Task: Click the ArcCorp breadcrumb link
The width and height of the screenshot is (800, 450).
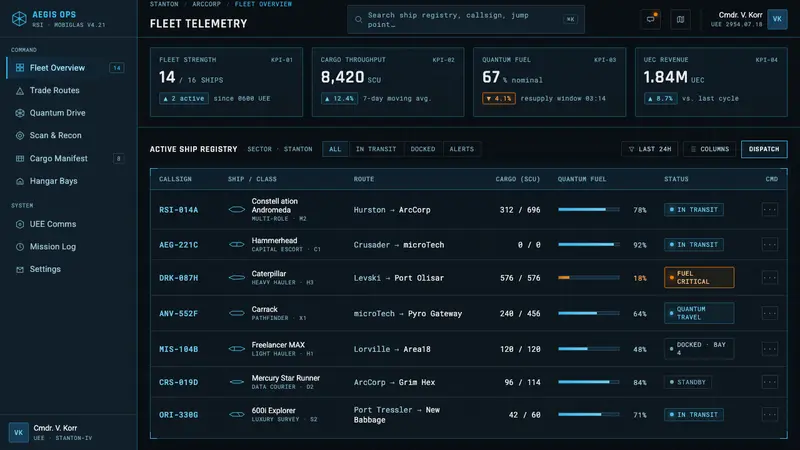Action: click(207, 4)
